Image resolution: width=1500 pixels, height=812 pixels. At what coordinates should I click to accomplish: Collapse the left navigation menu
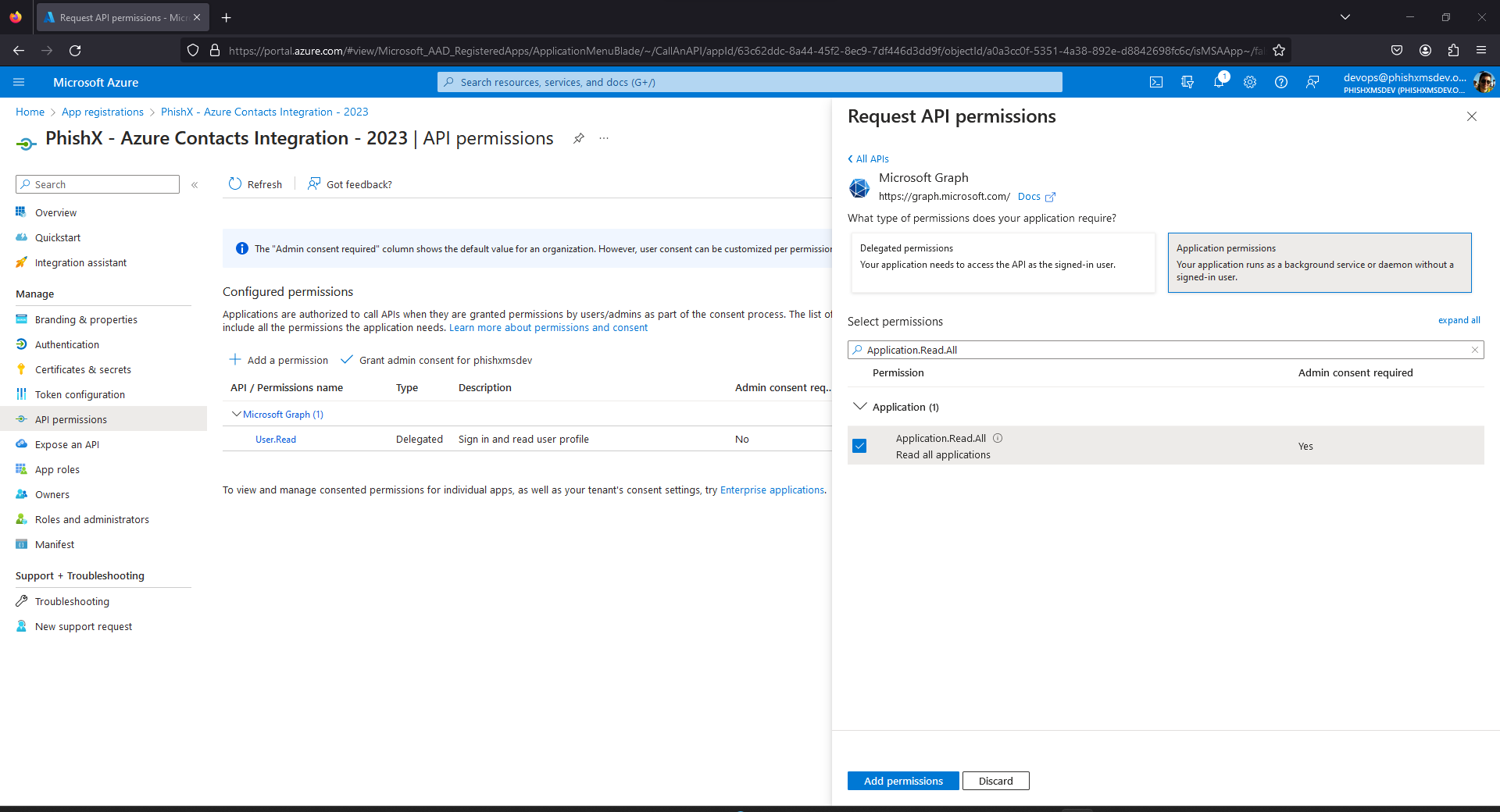[x=195, y=185]
